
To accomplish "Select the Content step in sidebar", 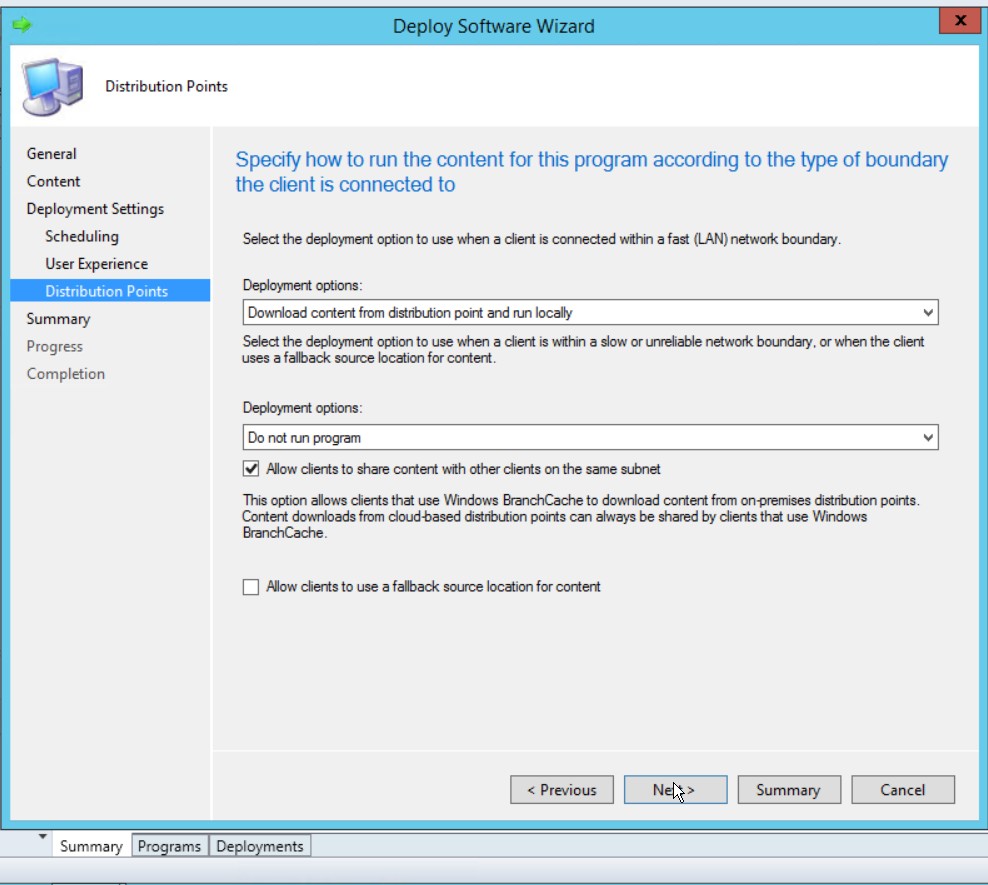I will [x=54, y=181].
